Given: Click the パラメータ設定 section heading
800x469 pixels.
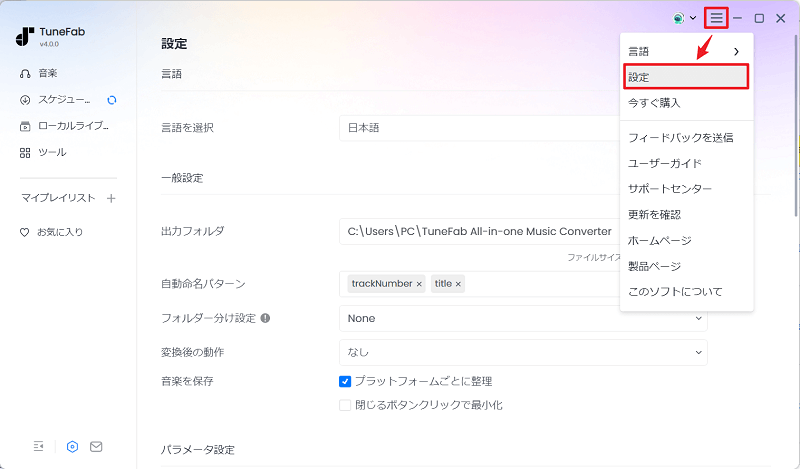Looking at the screenshot, I should click(198, 450).
